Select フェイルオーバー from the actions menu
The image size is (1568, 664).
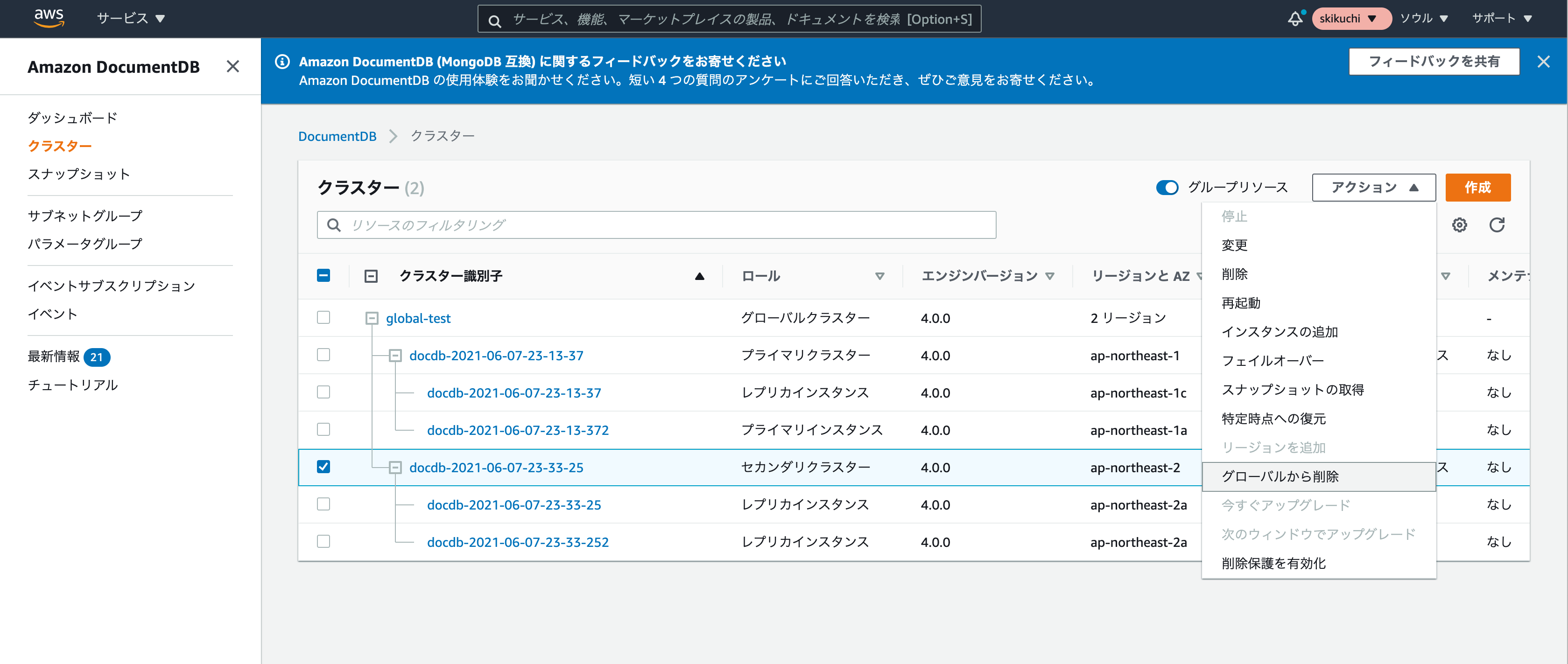(1272, 360)
